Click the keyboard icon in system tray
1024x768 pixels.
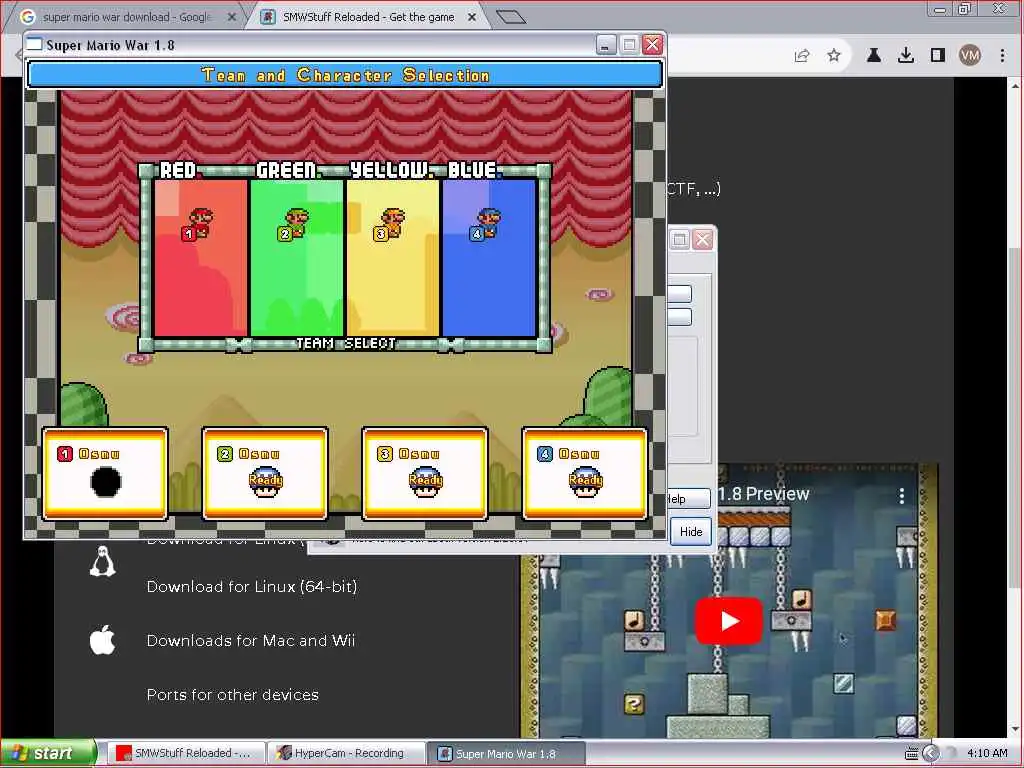[911, 754]
